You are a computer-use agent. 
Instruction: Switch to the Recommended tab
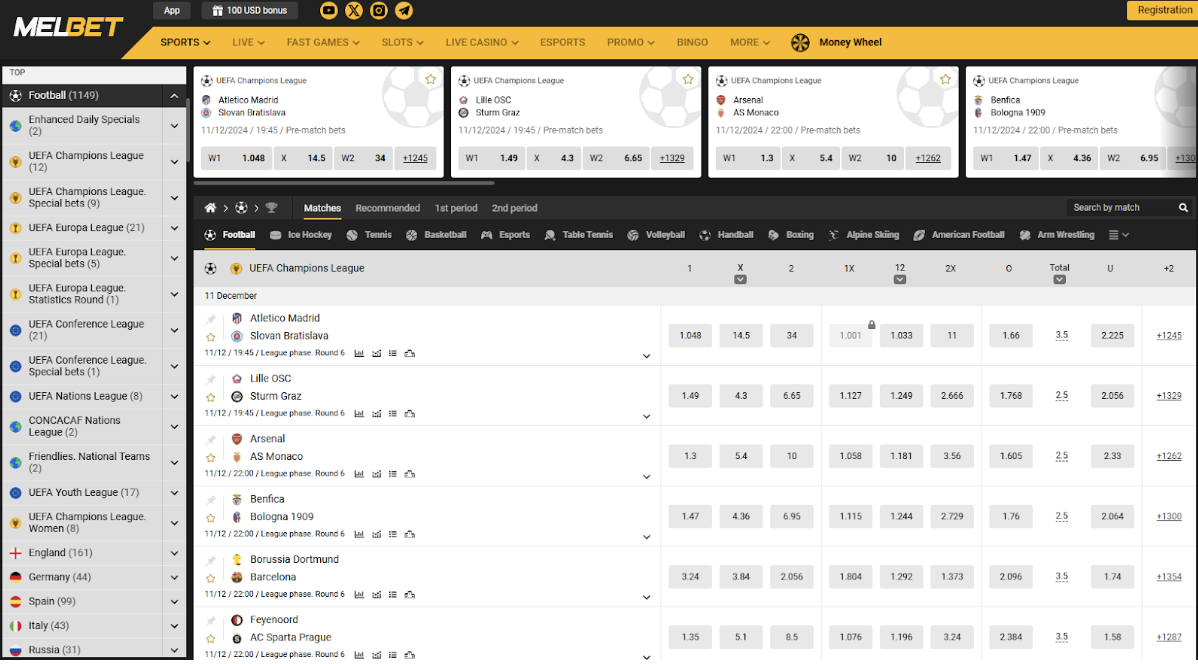coord(387,208)
